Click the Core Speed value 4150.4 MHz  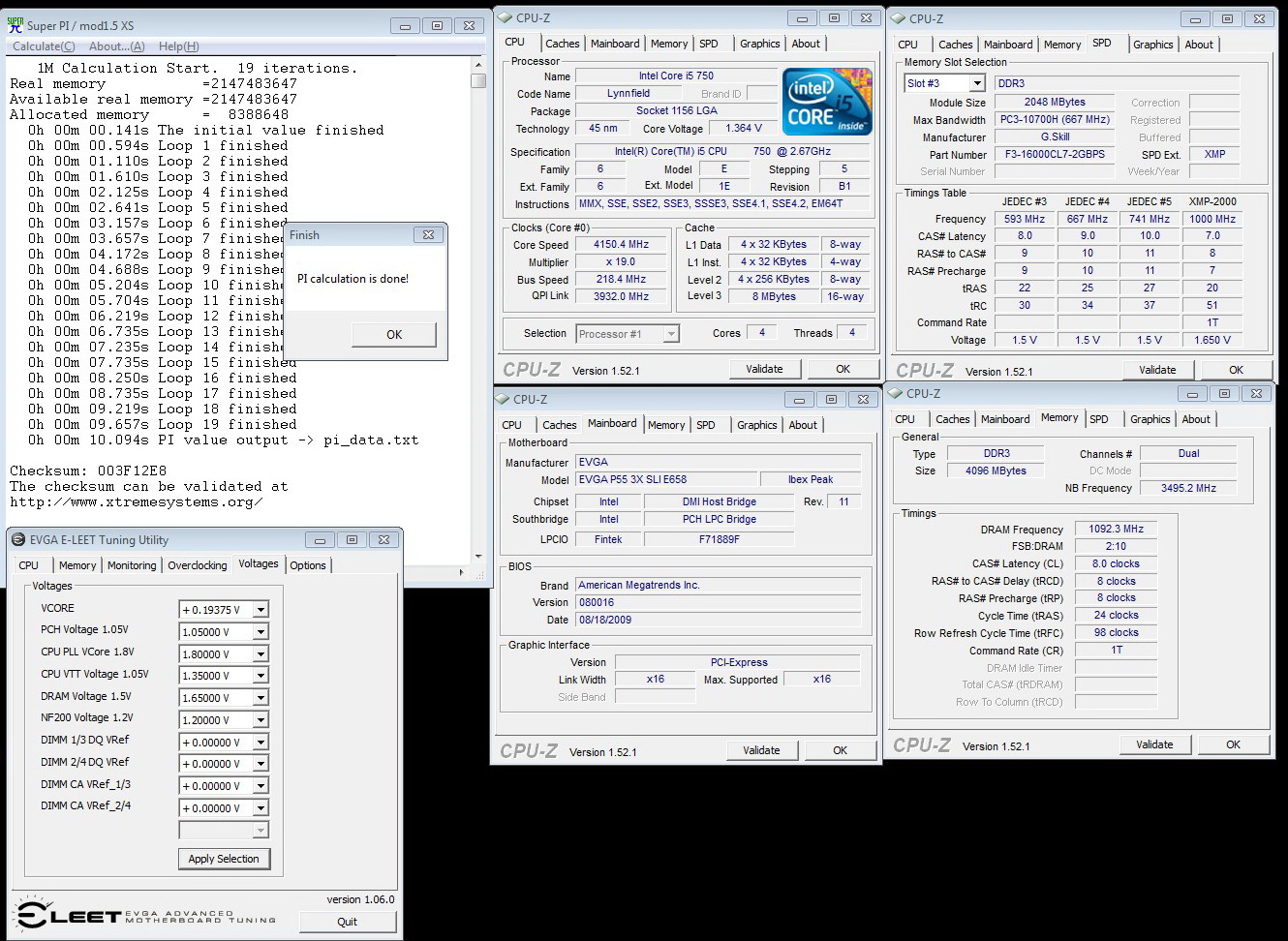[622, 245]
